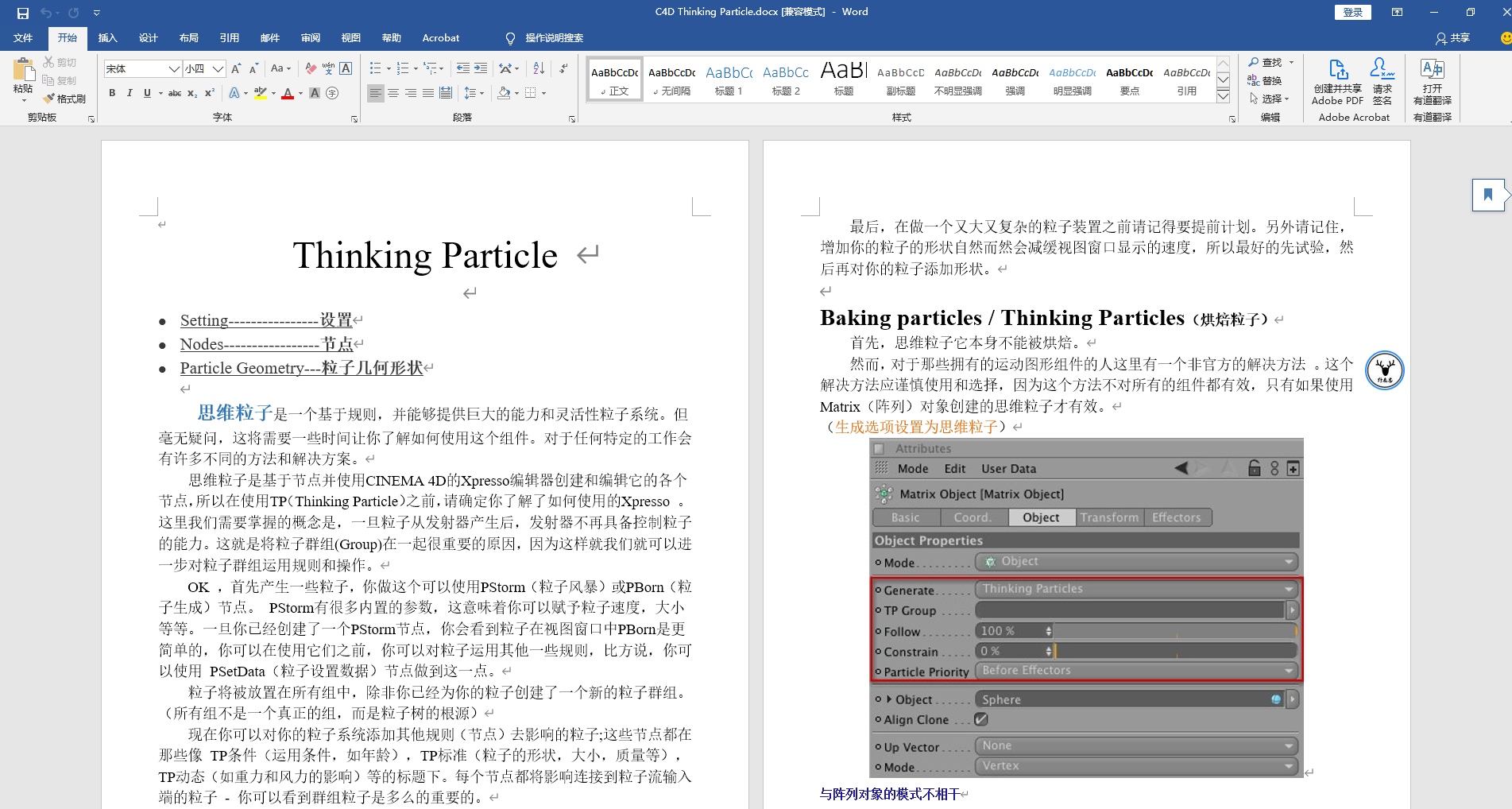Toggle strikethrough (abc) formatting
Viewport: 1512px width, 809px height.
point(175,93)
